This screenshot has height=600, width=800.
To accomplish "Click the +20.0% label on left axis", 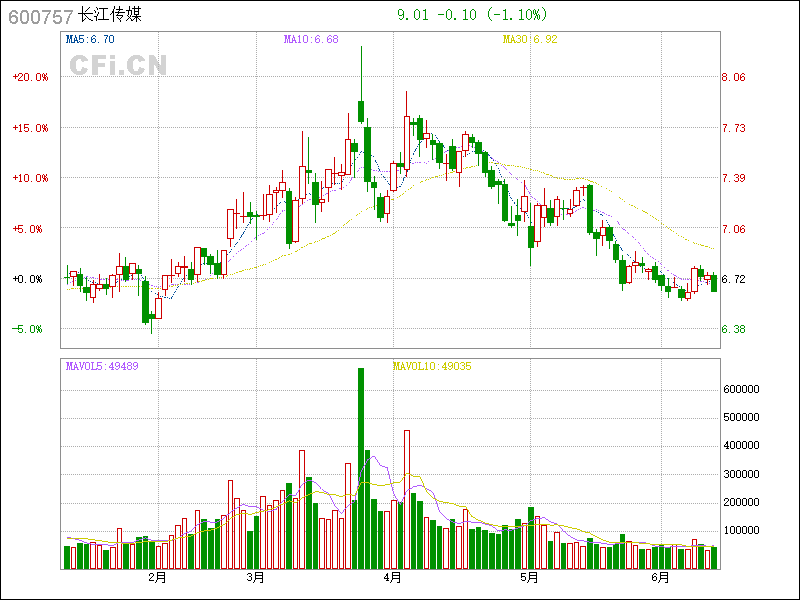I will 29,77.
